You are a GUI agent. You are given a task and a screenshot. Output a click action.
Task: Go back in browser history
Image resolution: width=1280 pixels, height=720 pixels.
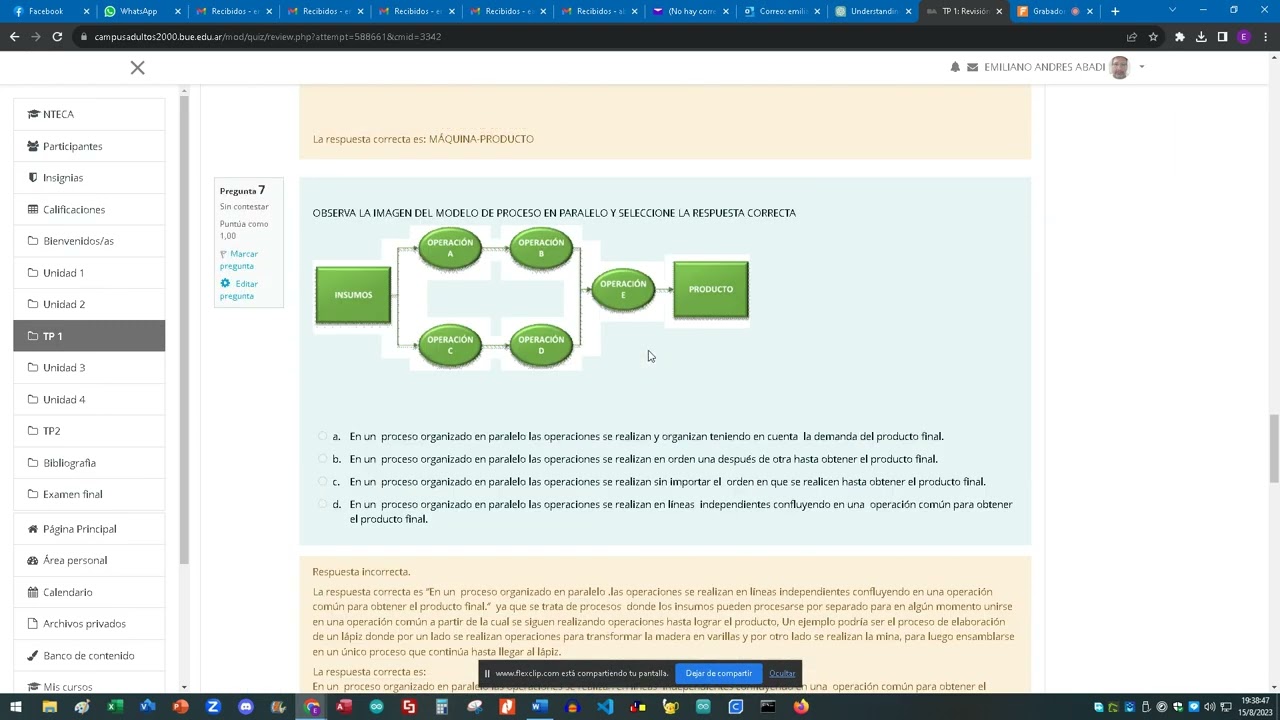[14, 37]
